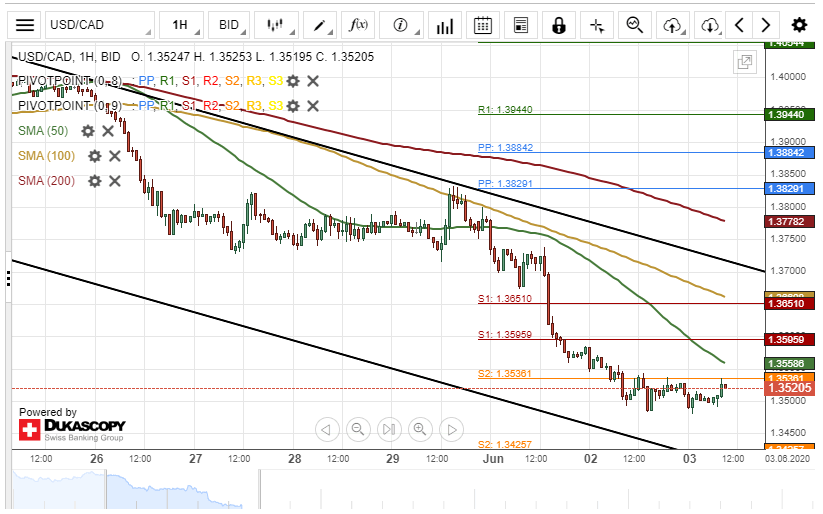This screenshot has height=514, width=823.
Task: Click the S1 1.36510 price tag
Action: coord(789,303)
